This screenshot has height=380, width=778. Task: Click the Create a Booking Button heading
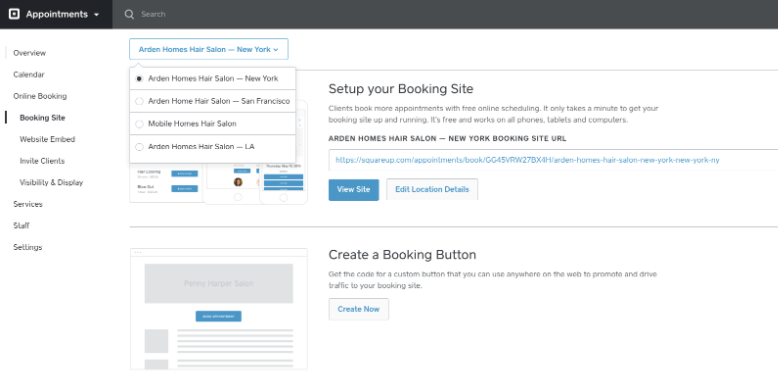(402, 254)
